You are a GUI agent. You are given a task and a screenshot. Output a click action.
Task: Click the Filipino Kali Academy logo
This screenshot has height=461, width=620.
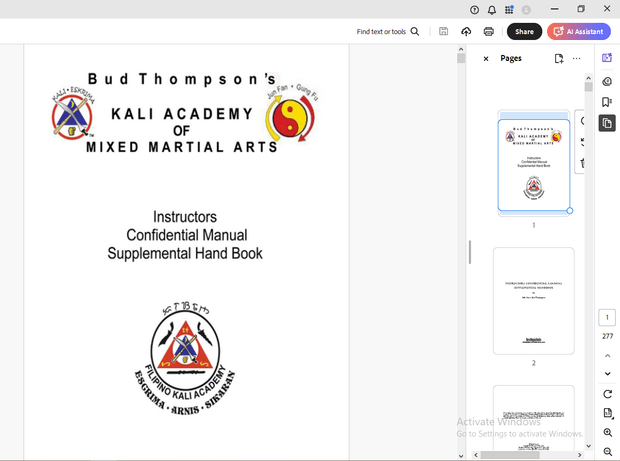(185, 359)
